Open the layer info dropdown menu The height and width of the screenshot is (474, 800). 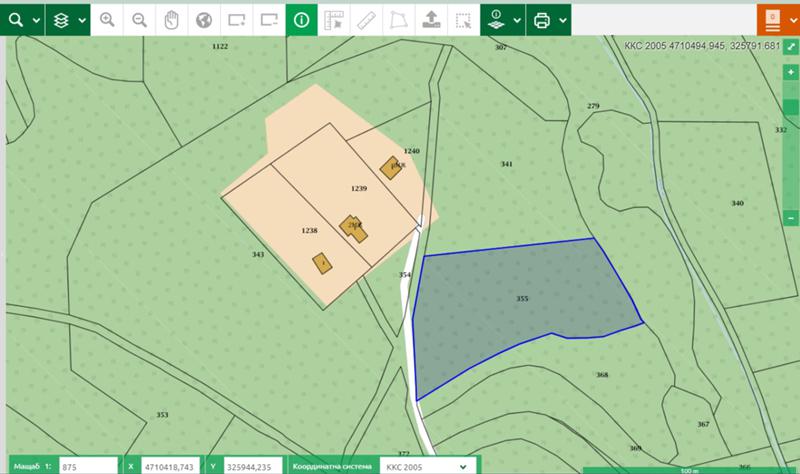[503, 20]
